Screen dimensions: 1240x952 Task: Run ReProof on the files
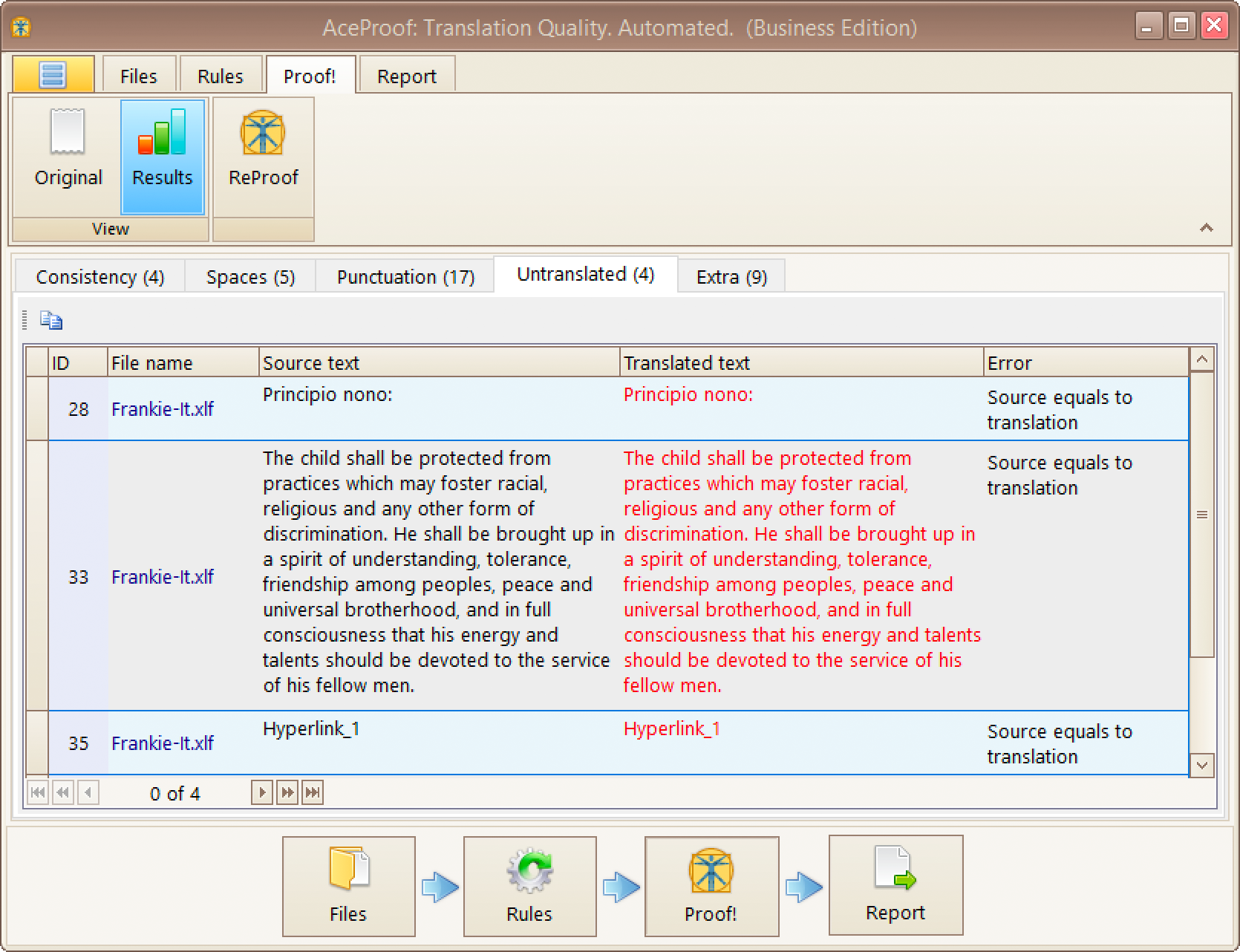tap(263, 157)
